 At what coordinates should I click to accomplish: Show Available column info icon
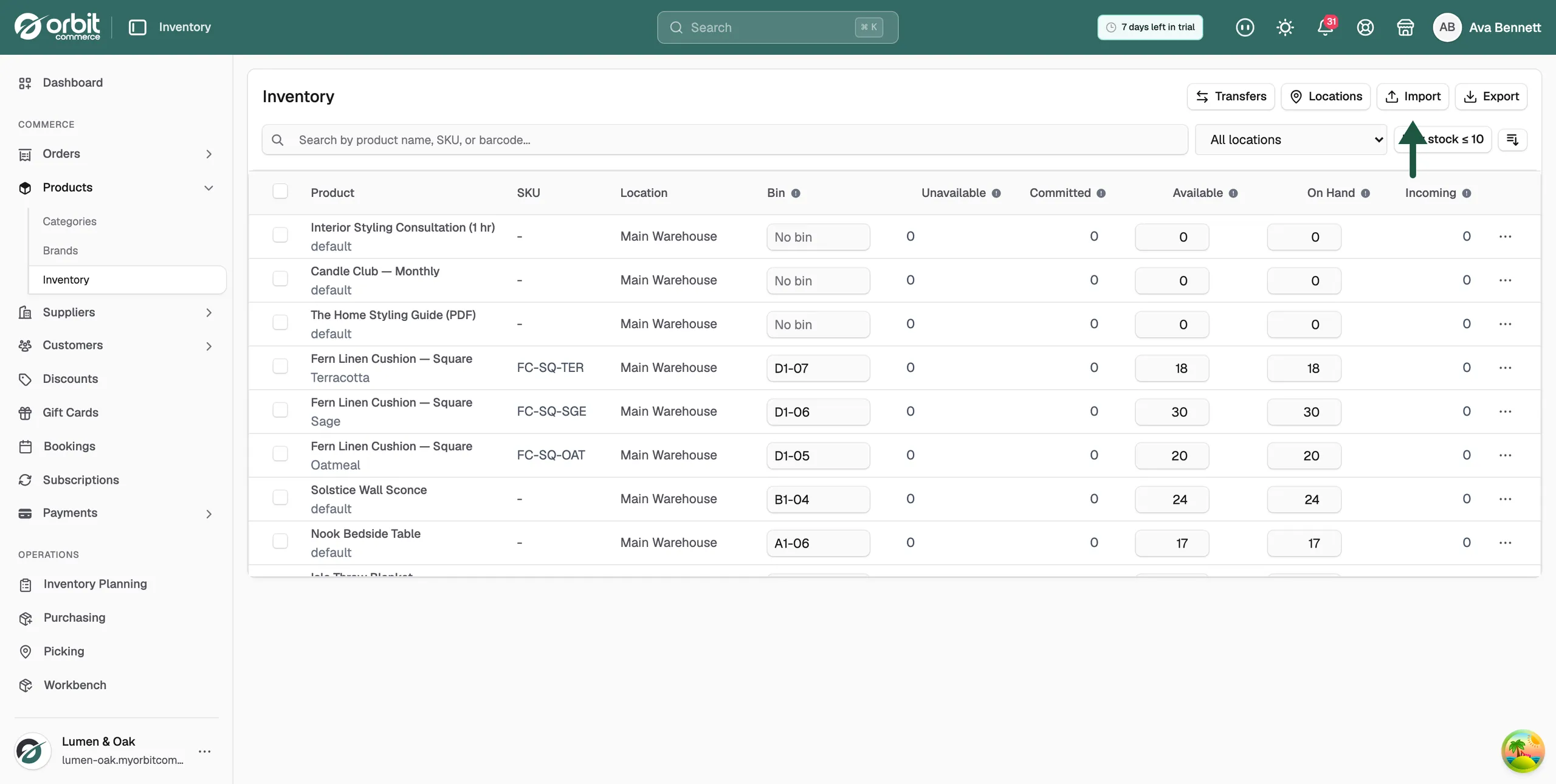tap(1233, 193)
